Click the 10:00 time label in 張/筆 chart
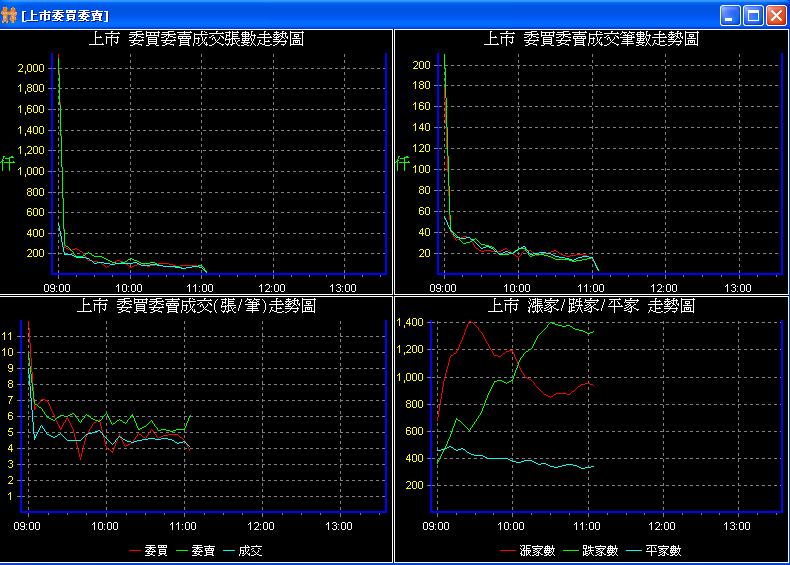This screenshot has height=565, width=790. click(105, 526)
